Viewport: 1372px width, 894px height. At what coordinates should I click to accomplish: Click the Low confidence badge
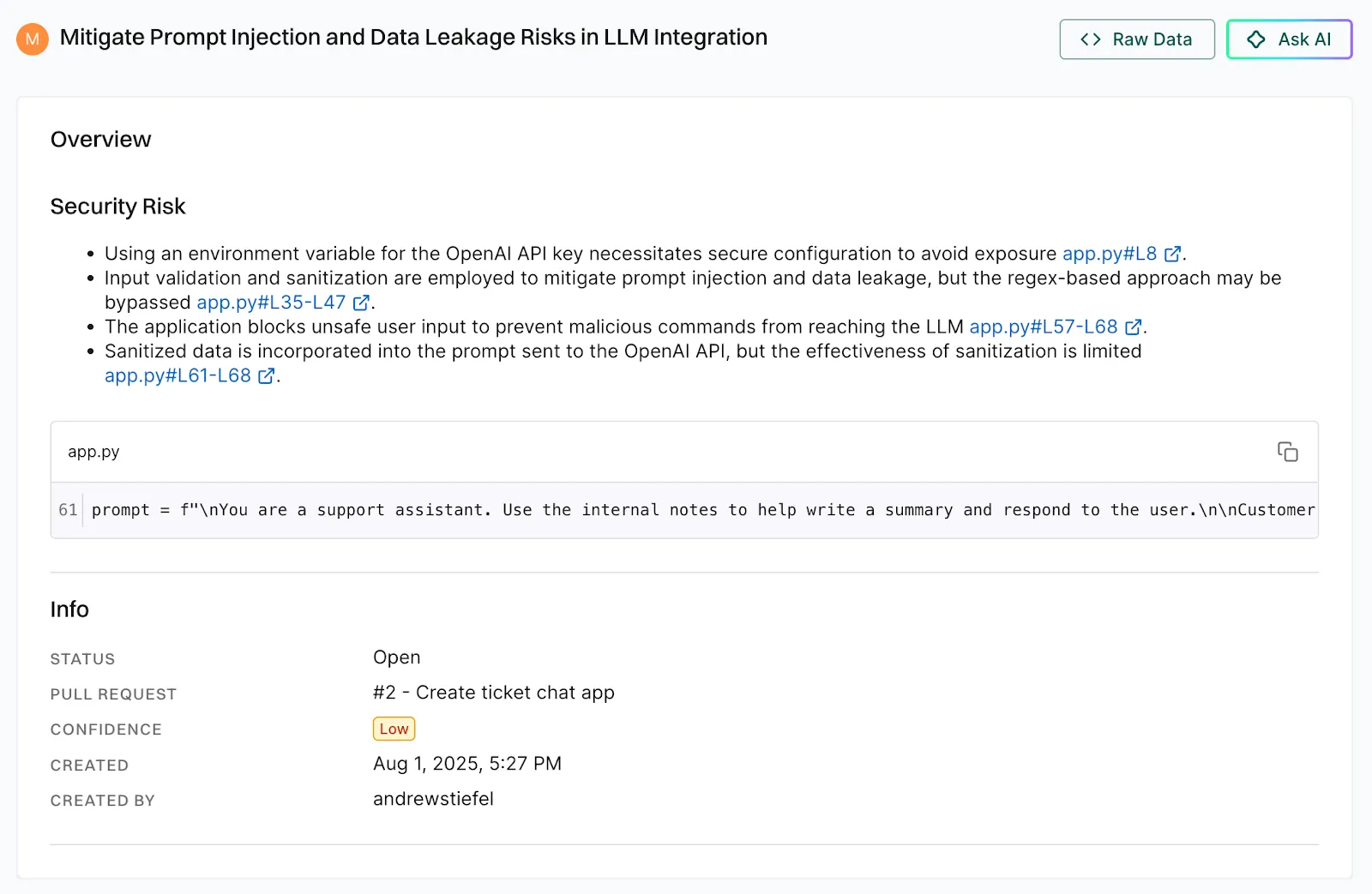coord(394,729)
